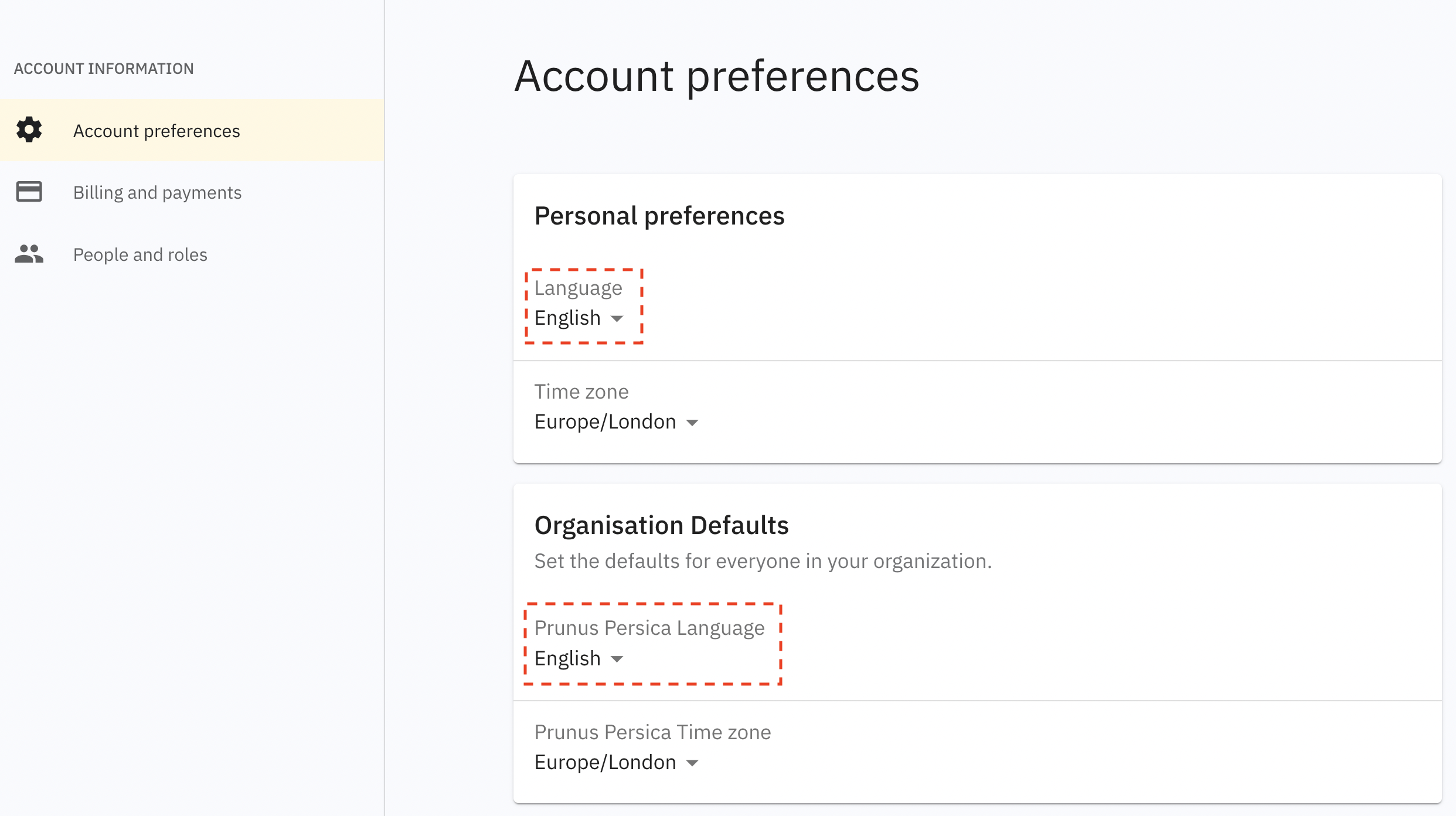
Task: Click the Time zone label in Personal preferences
Action: click(x=581, y=392)
